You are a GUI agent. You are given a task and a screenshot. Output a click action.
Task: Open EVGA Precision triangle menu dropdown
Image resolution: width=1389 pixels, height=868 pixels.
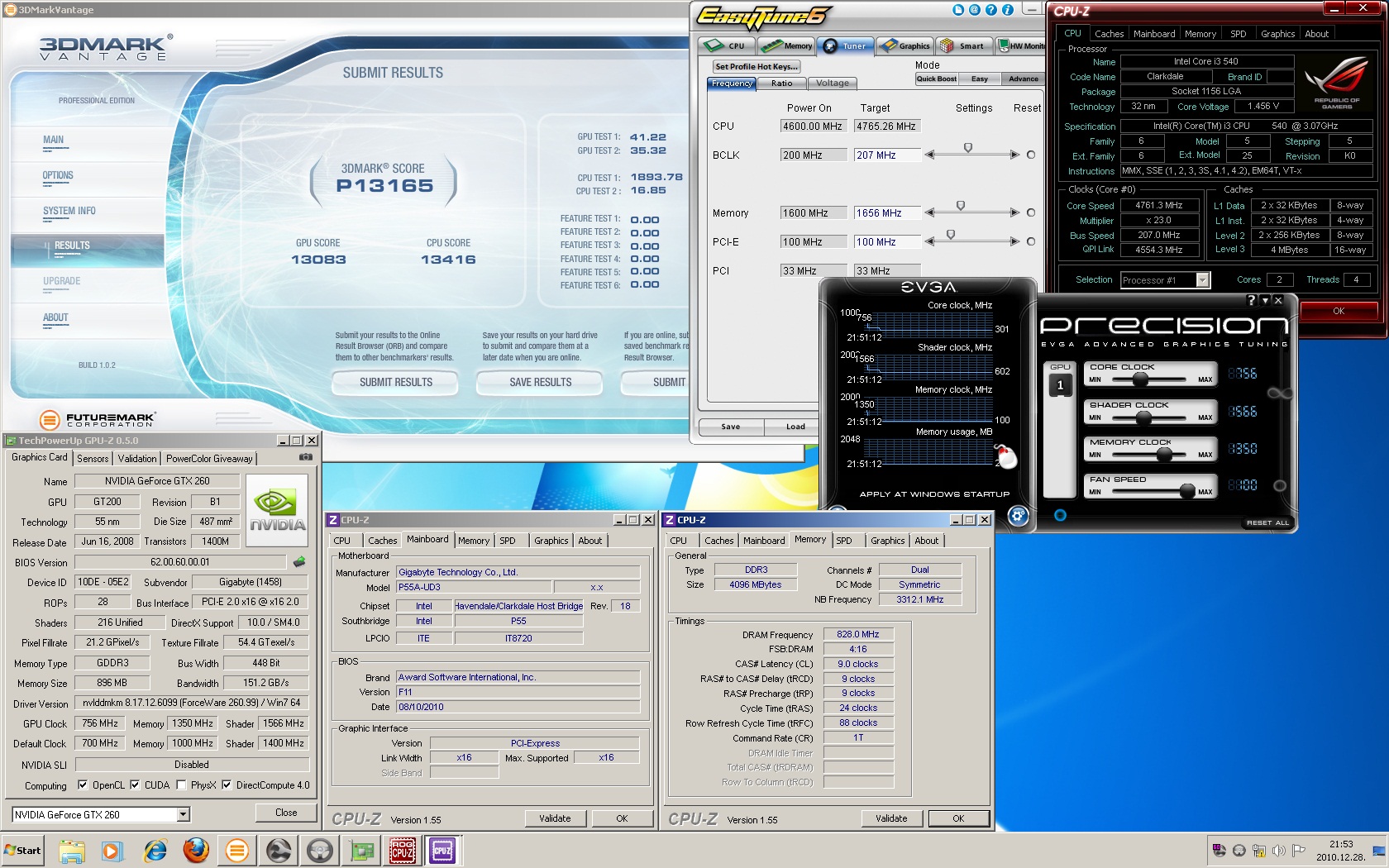click(x=1265, y=300)
